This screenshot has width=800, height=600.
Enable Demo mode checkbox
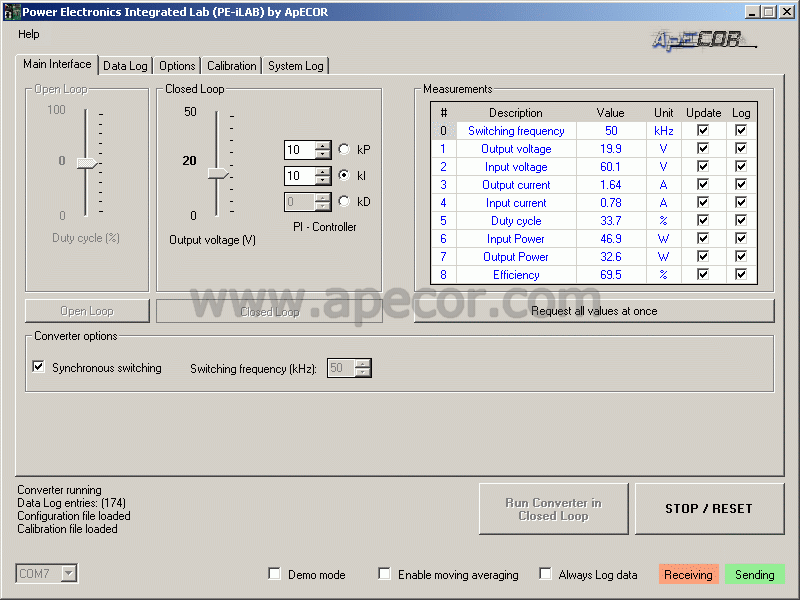point(274,573)
